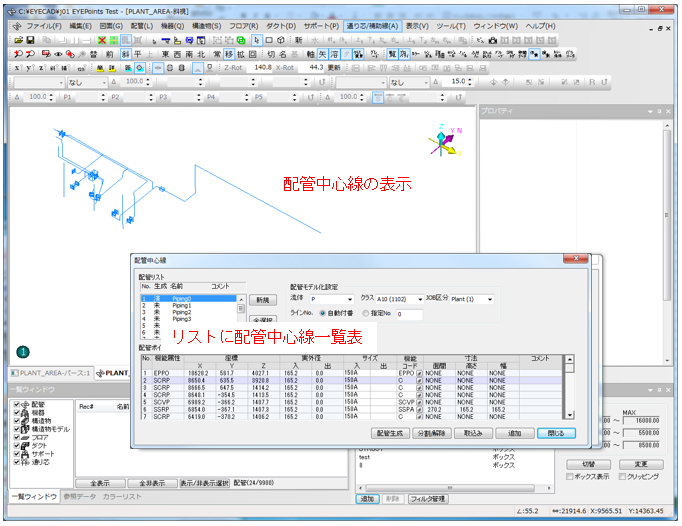
Task: Open the 通り芯/補助線(A) menu
Action: pos(372,26)
